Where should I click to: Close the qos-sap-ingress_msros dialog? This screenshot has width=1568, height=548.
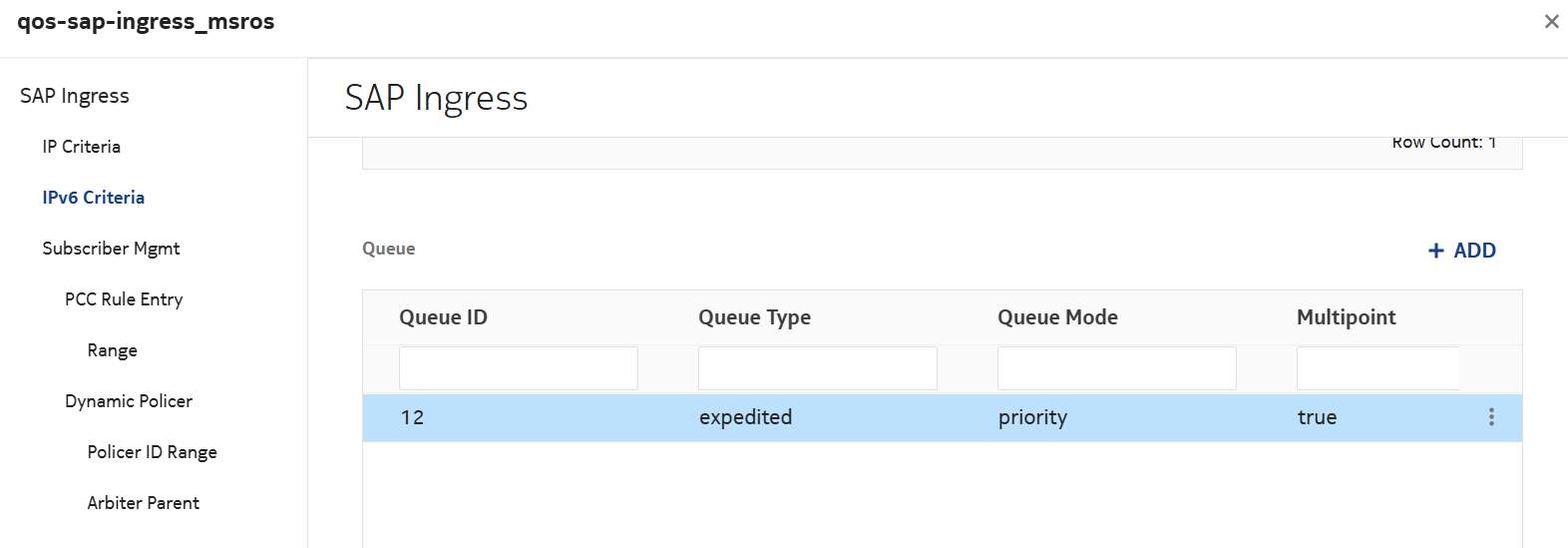click(1551, 21)
